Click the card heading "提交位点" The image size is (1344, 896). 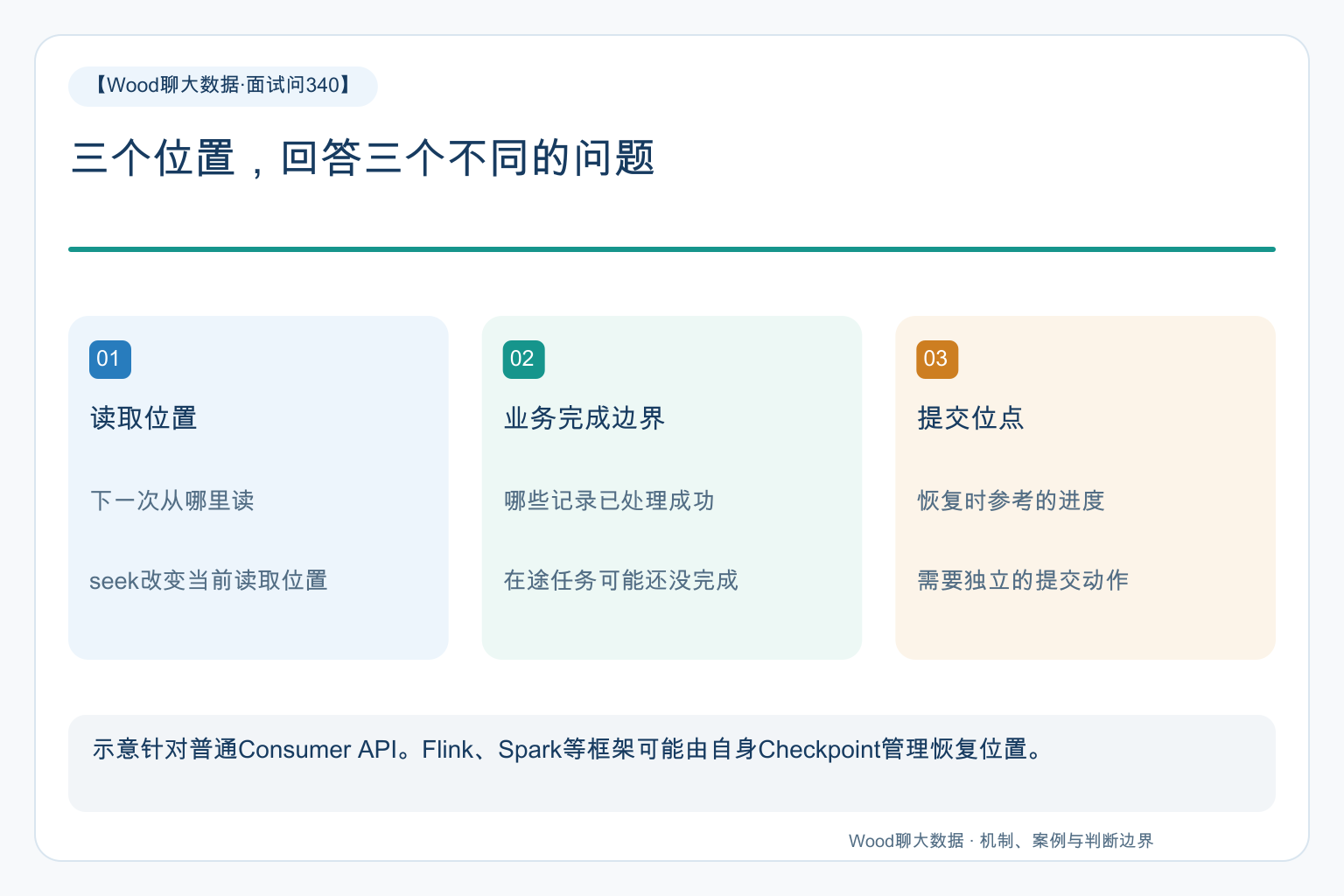coord(970,418)
